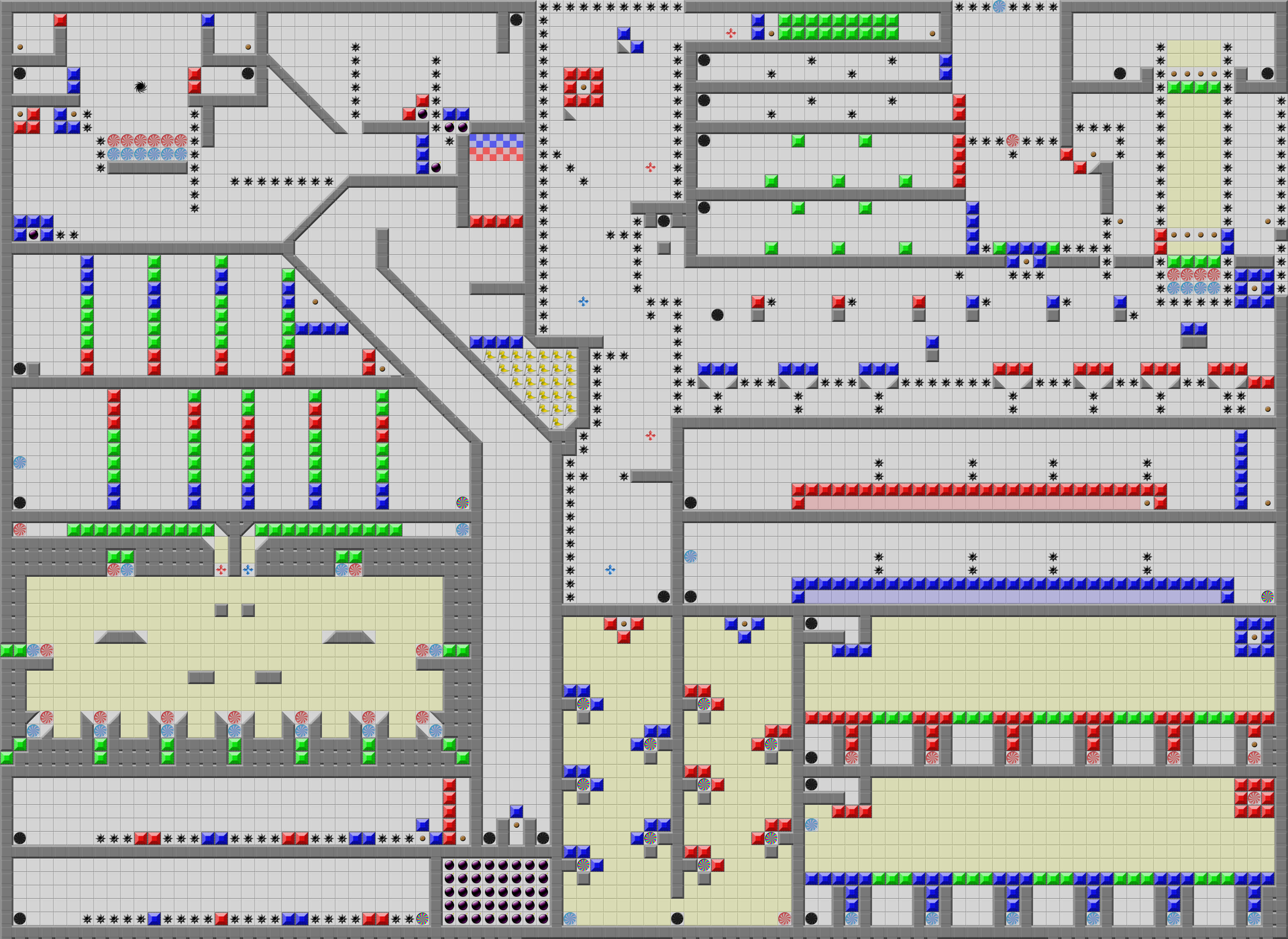Click rainbow disc ending the bottom-left star row

pyautogui.click(x=422, y=918)
